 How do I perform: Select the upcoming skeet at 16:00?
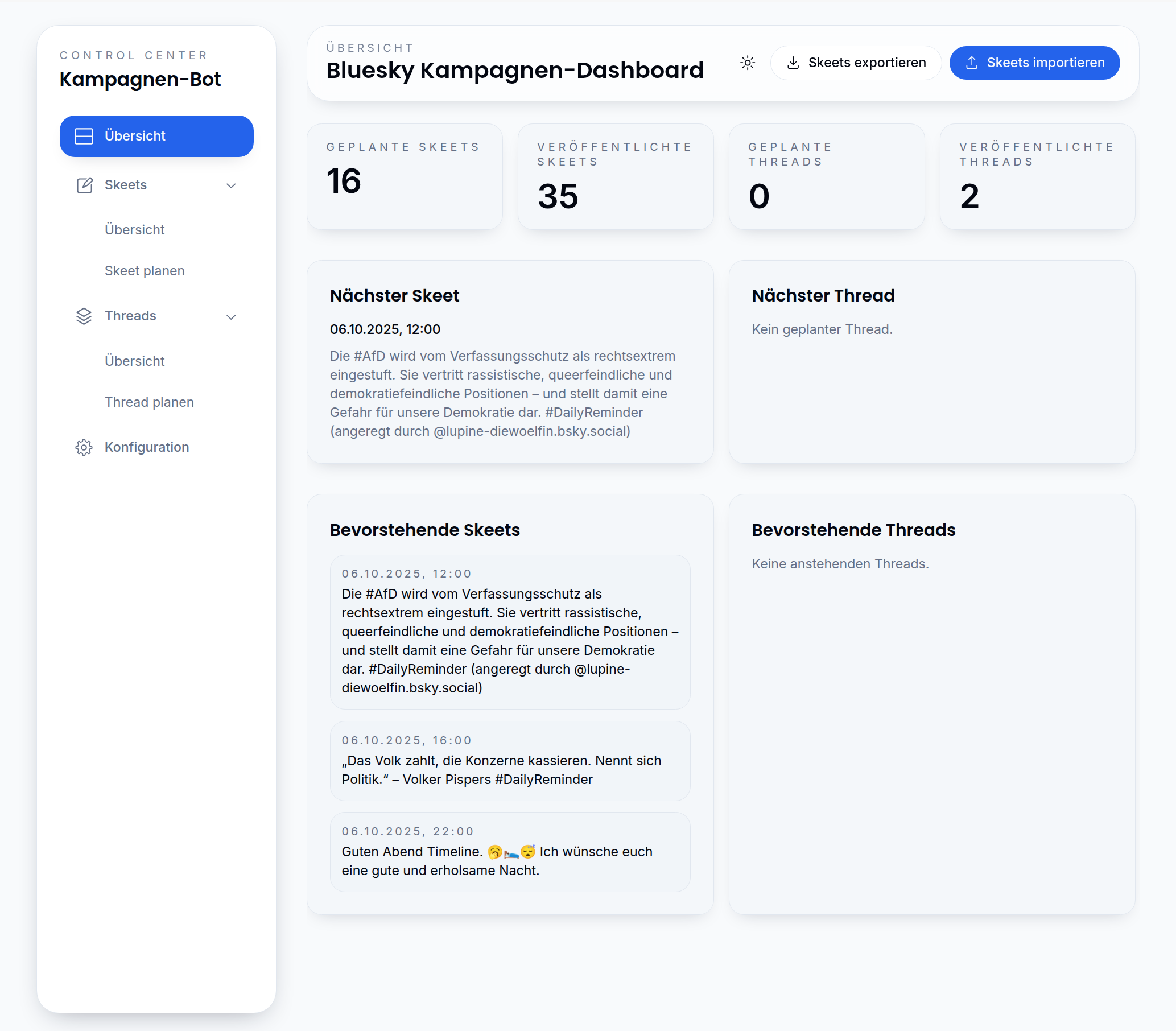tap(510, 761)
